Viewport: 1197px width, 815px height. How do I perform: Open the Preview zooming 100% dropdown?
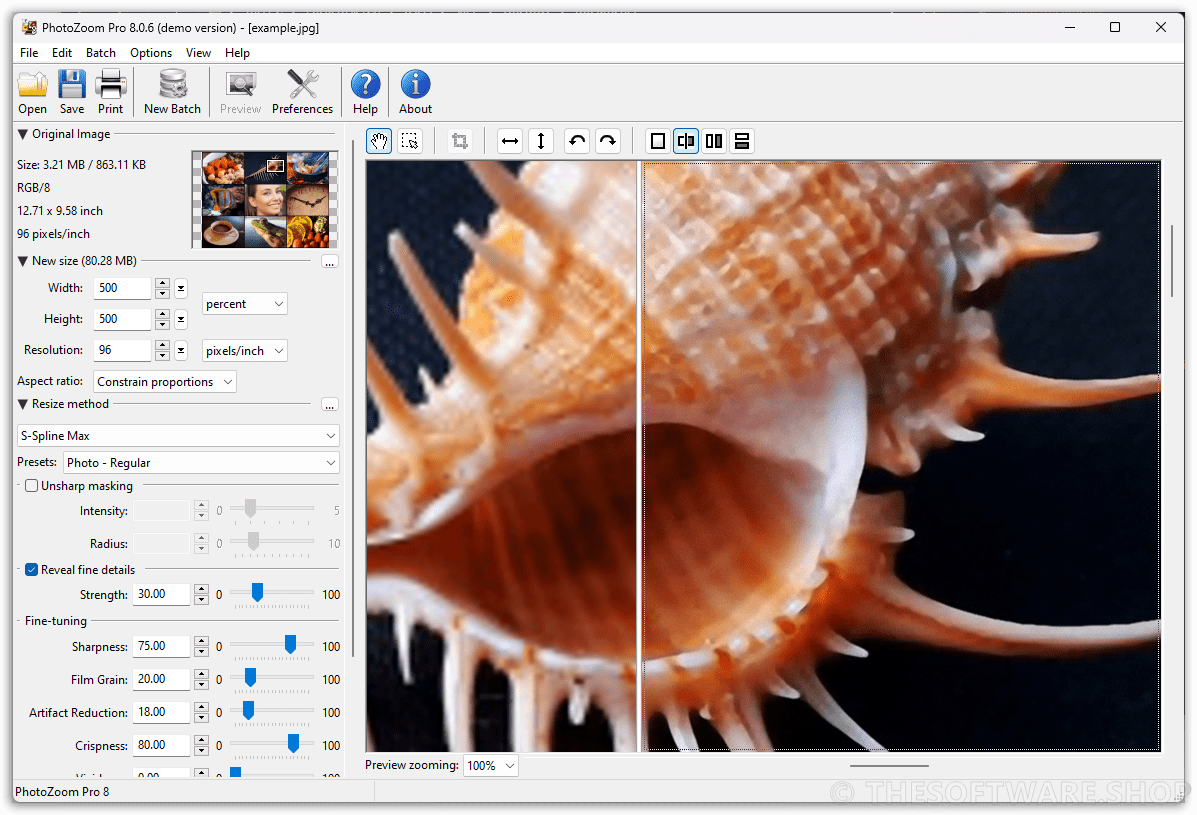pyautogui.click(x=490, y=765)
